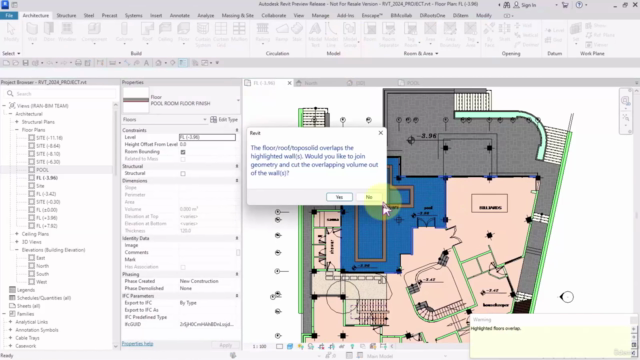Screen dimensions: 640x360
Task: Select Schedules/Quantities (all) in the browser
Action: [44, 298]
